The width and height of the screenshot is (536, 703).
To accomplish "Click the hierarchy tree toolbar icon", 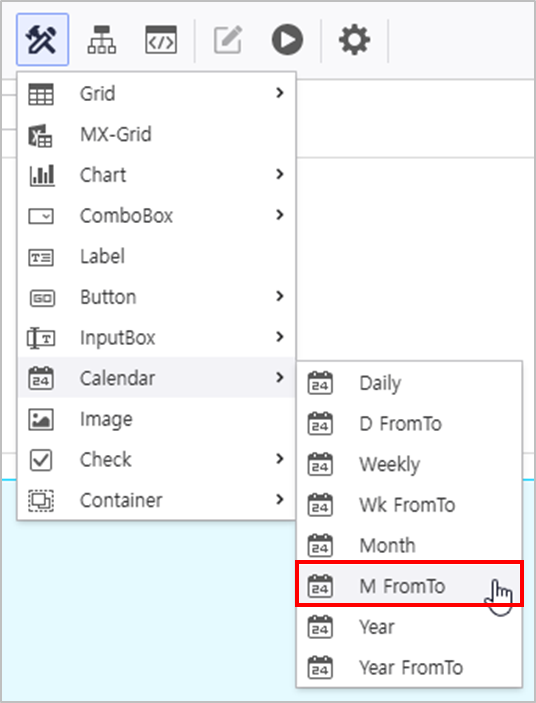I will pos(102,39).
